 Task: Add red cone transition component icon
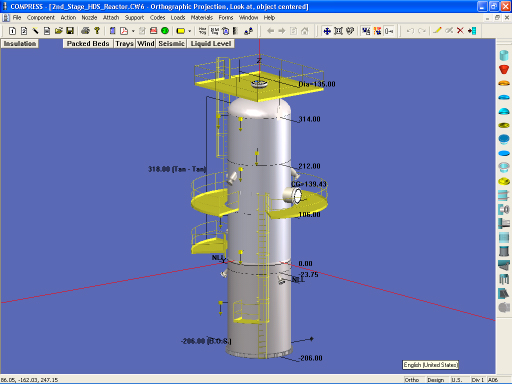tap(504, 69)
